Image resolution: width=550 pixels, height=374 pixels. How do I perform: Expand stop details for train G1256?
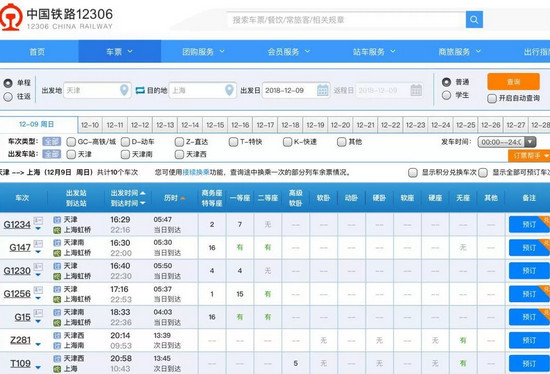pos(38,298)
